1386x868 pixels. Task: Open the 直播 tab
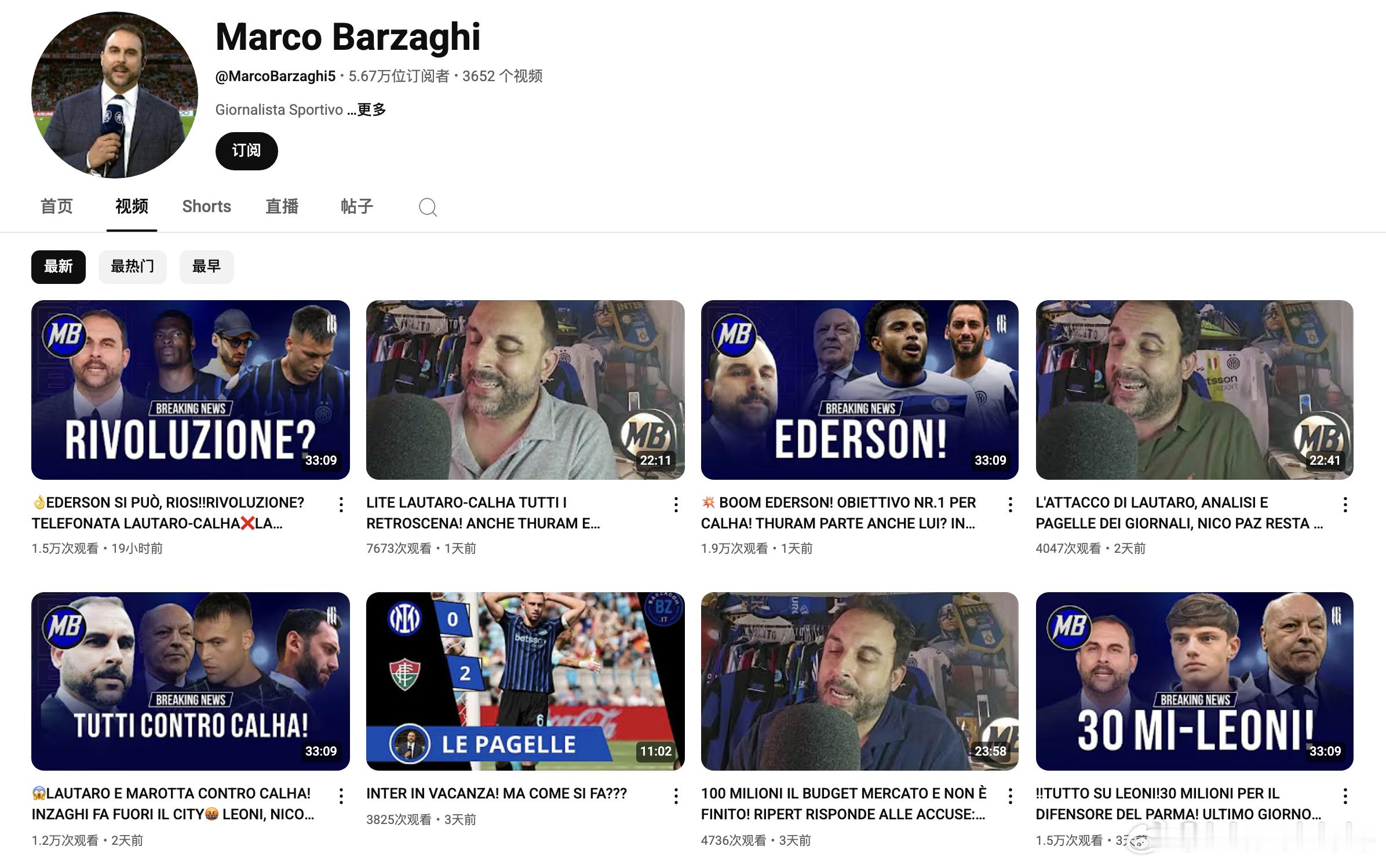click(x=282, y=206)
